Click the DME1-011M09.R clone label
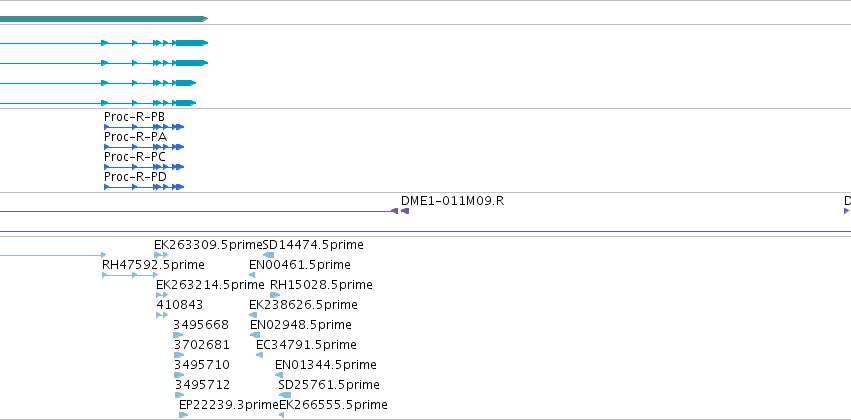851x420 pixels. (453, 201)
